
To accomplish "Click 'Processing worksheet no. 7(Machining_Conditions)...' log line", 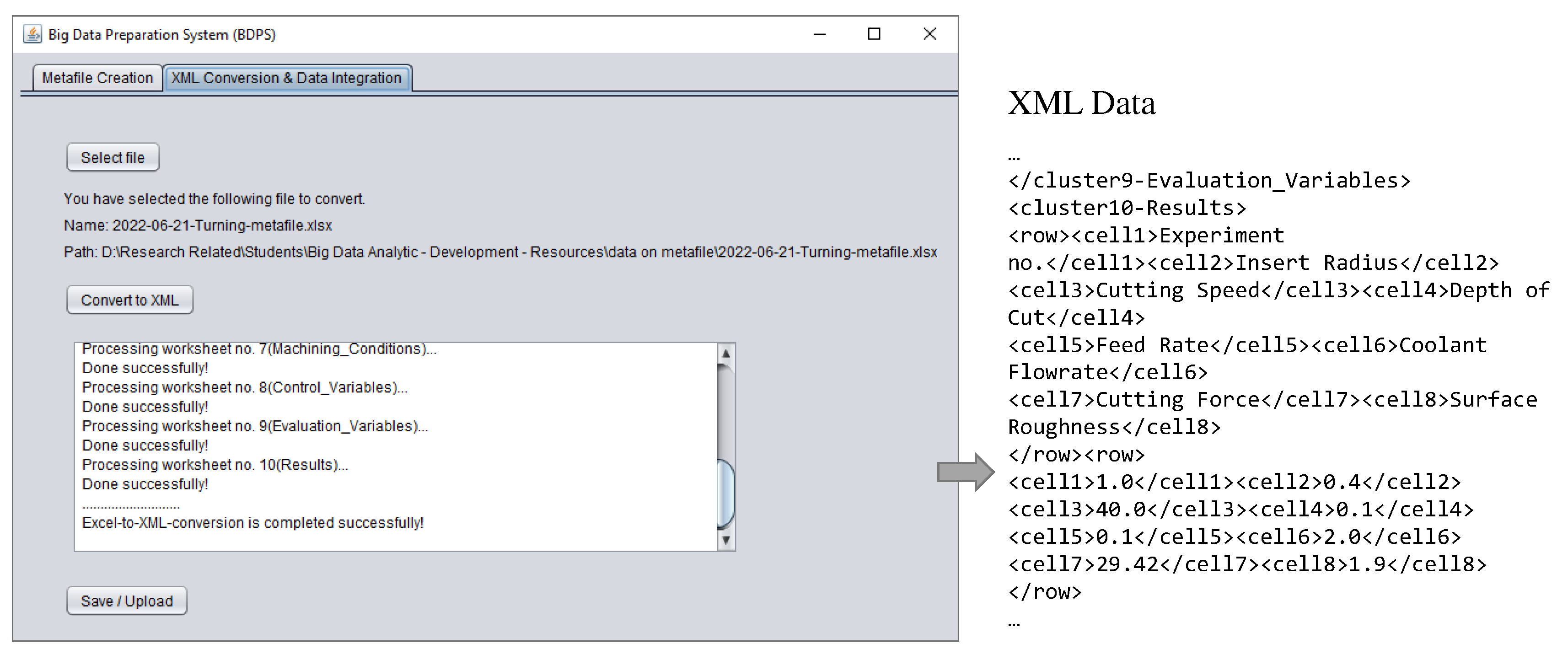I will (259, 349).
